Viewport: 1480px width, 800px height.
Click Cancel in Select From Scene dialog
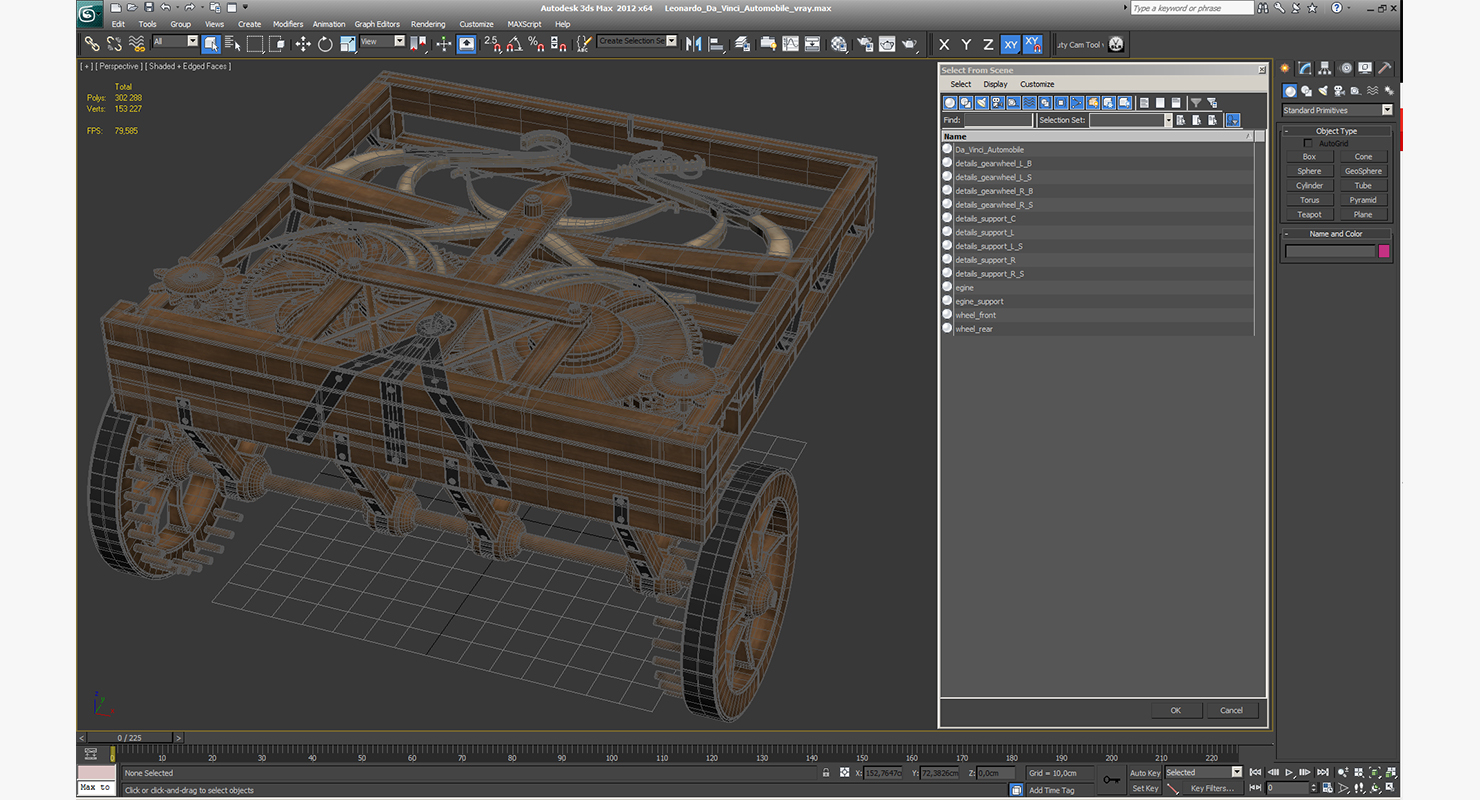click(1231, 710)
